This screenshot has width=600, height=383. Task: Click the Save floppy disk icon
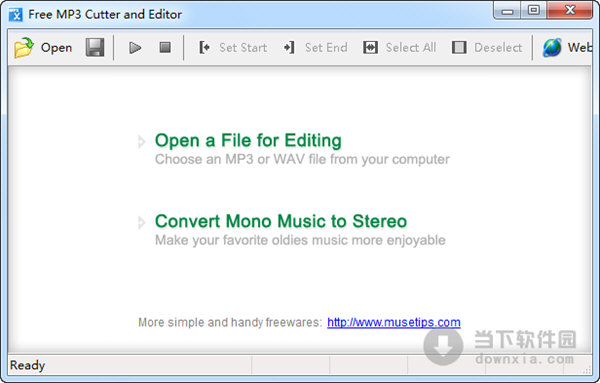tap(95, 47)
